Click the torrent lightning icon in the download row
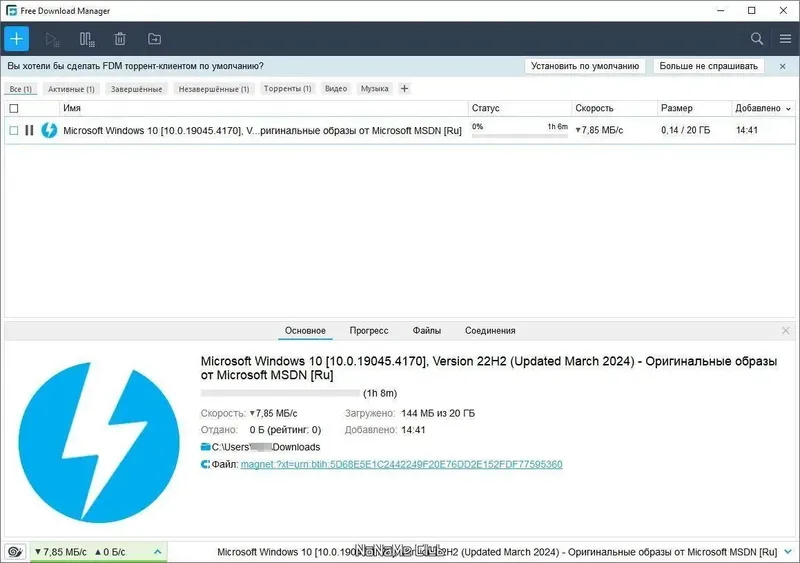 [x=49, y=130]
